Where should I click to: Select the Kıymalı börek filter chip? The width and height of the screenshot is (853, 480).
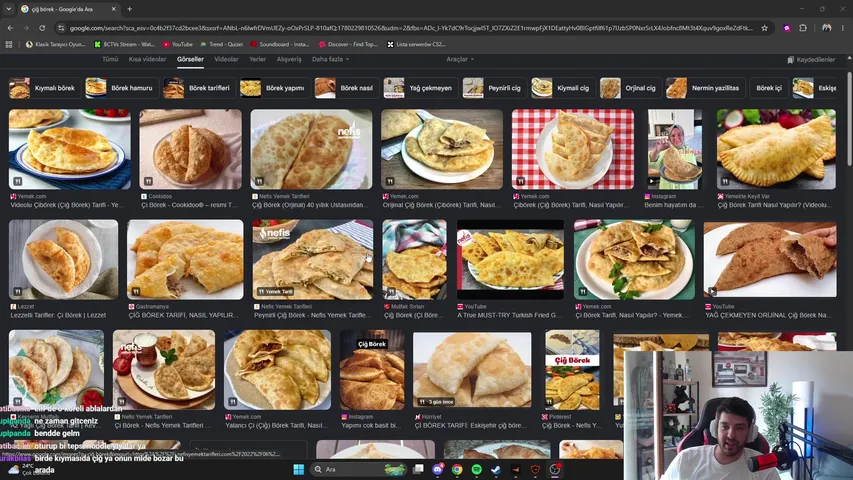(x=45, y=88)
